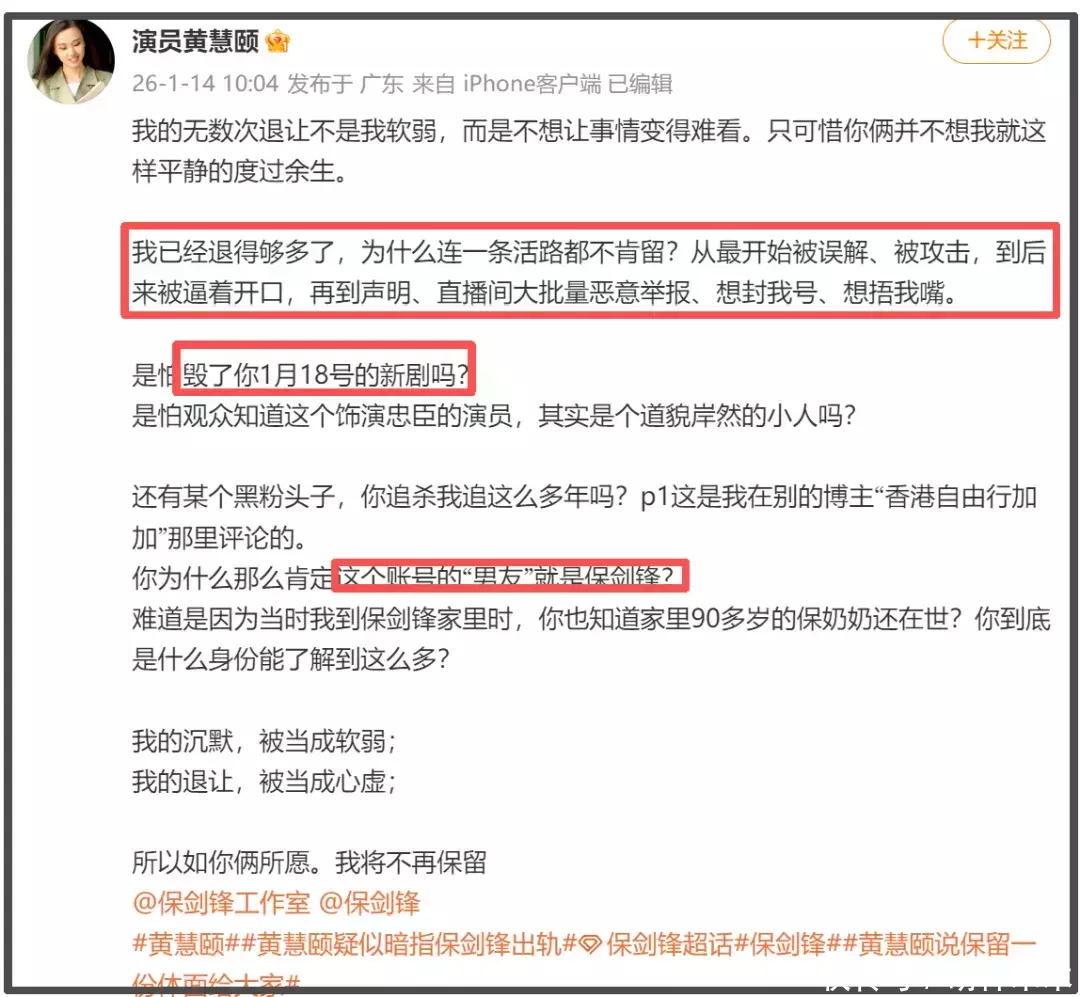The width and height of the screenshot is (1080, 997).
Task: Click the crown VIP badge icon
Action: (x=278, y=41)
